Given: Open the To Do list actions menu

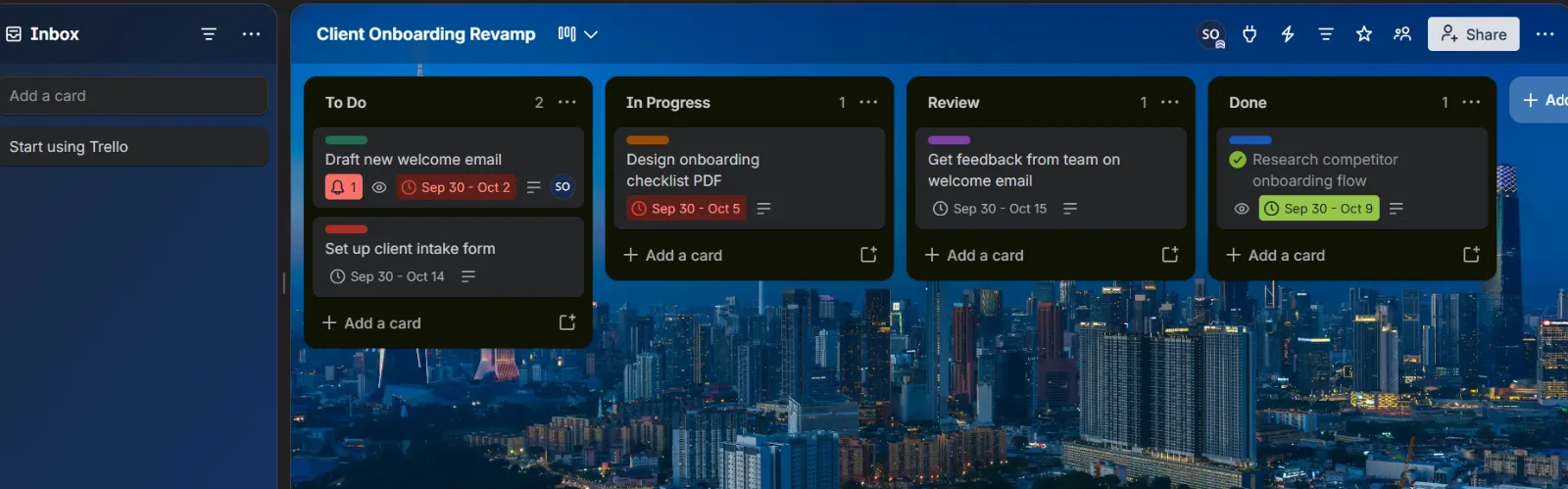Looking at the screenshot, I should [567, 102].
